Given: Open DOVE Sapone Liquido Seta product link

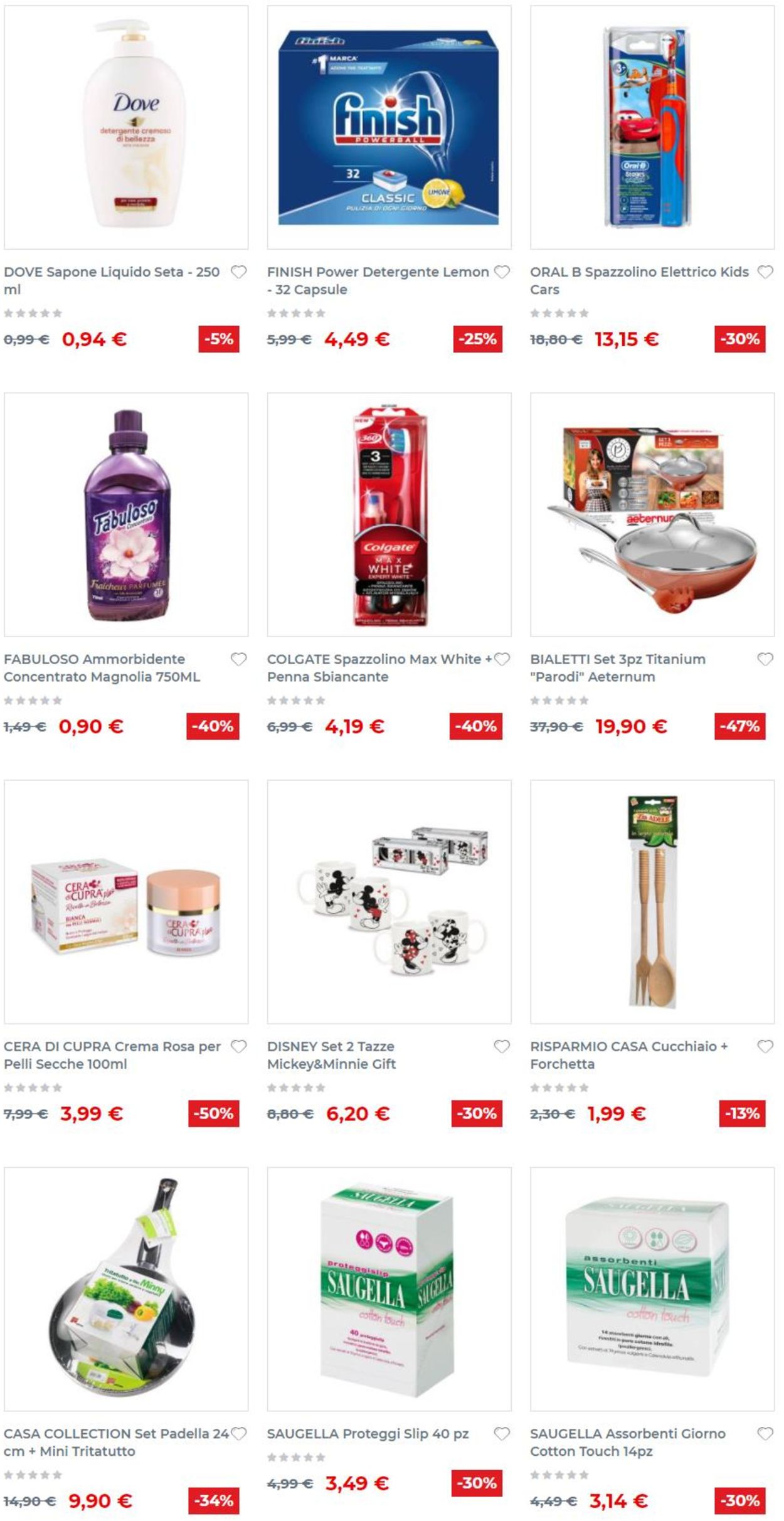Looking at the screenshot, I should point(112,281).
